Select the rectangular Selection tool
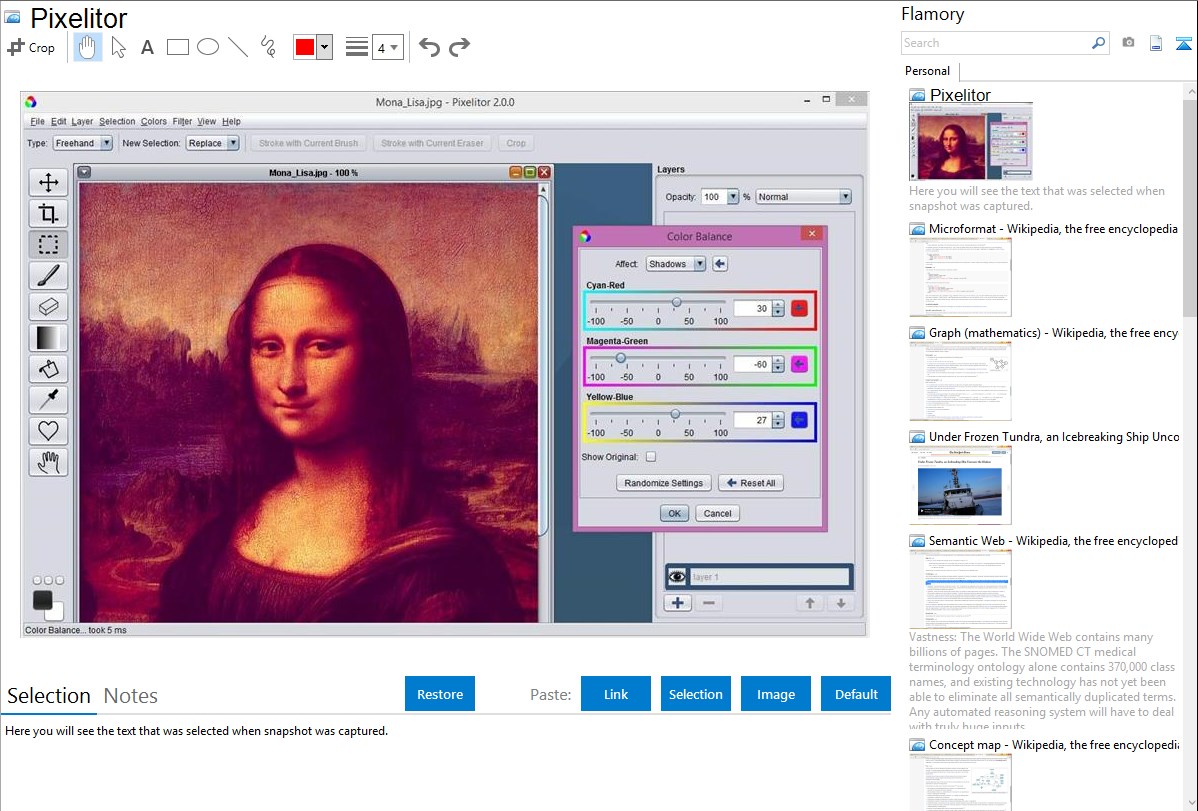Viewport: 1198px width, 811px height. (48, 245)
